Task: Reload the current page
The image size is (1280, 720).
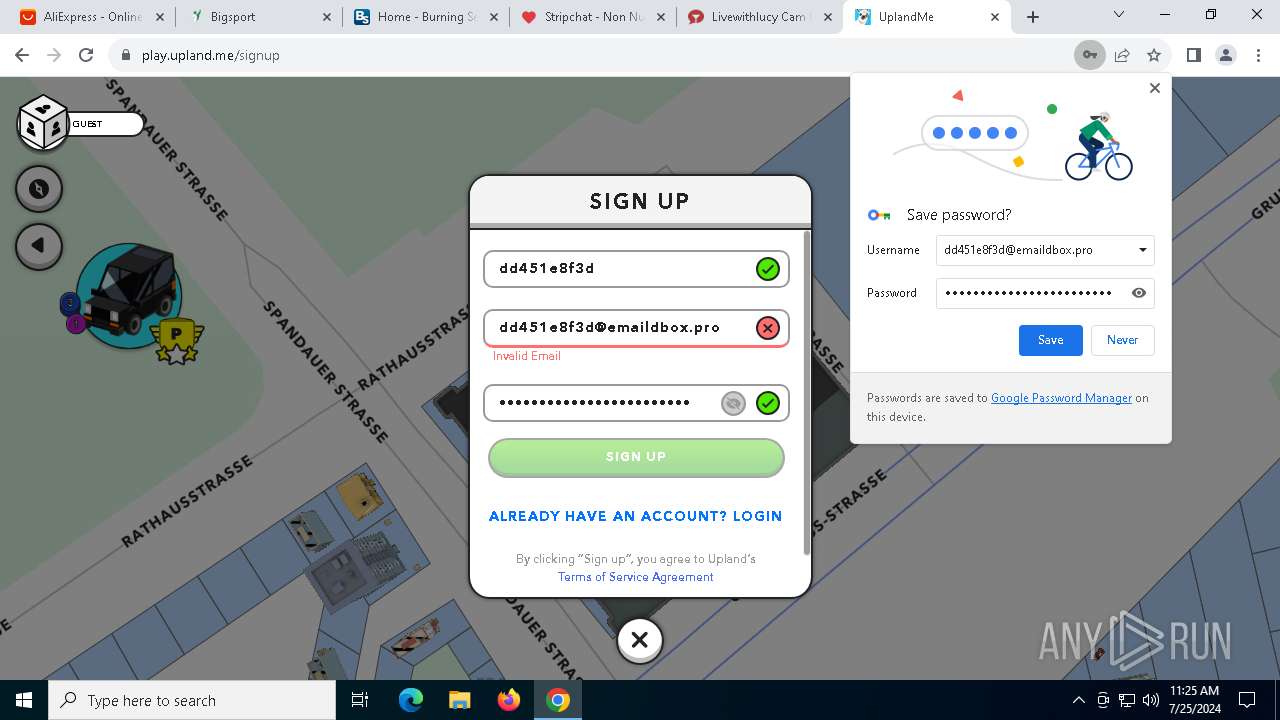Action: (86, 55)
